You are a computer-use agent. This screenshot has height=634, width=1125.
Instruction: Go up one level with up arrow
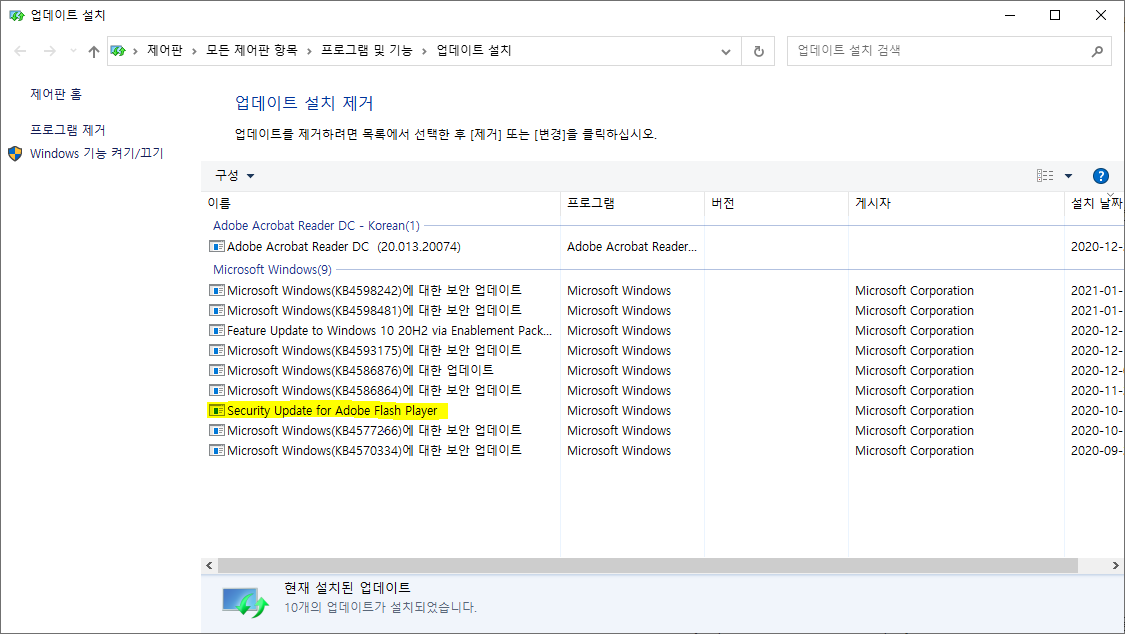(94, 51)
